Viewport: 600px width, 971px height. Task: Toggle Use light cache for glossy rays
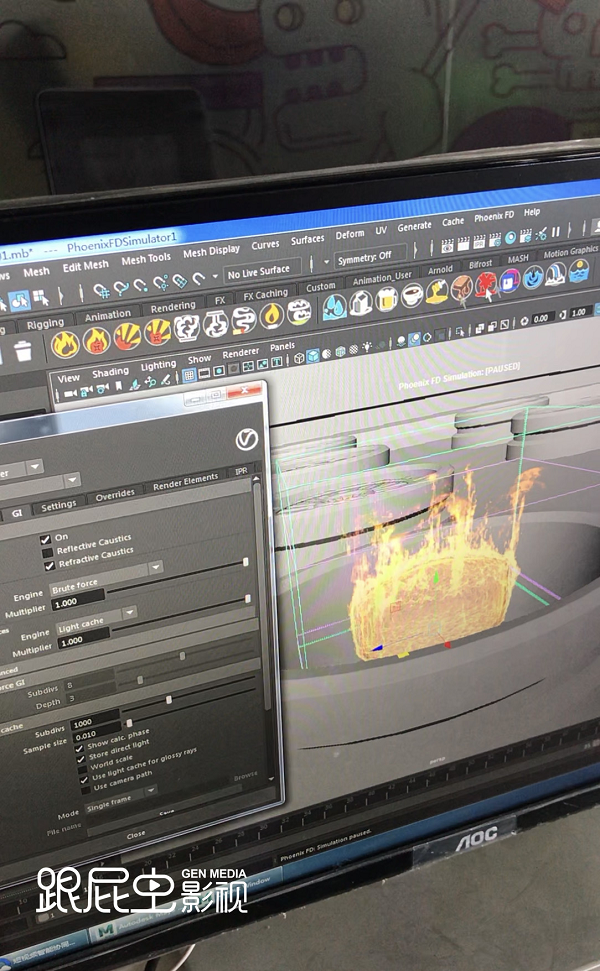click(84, 780)
